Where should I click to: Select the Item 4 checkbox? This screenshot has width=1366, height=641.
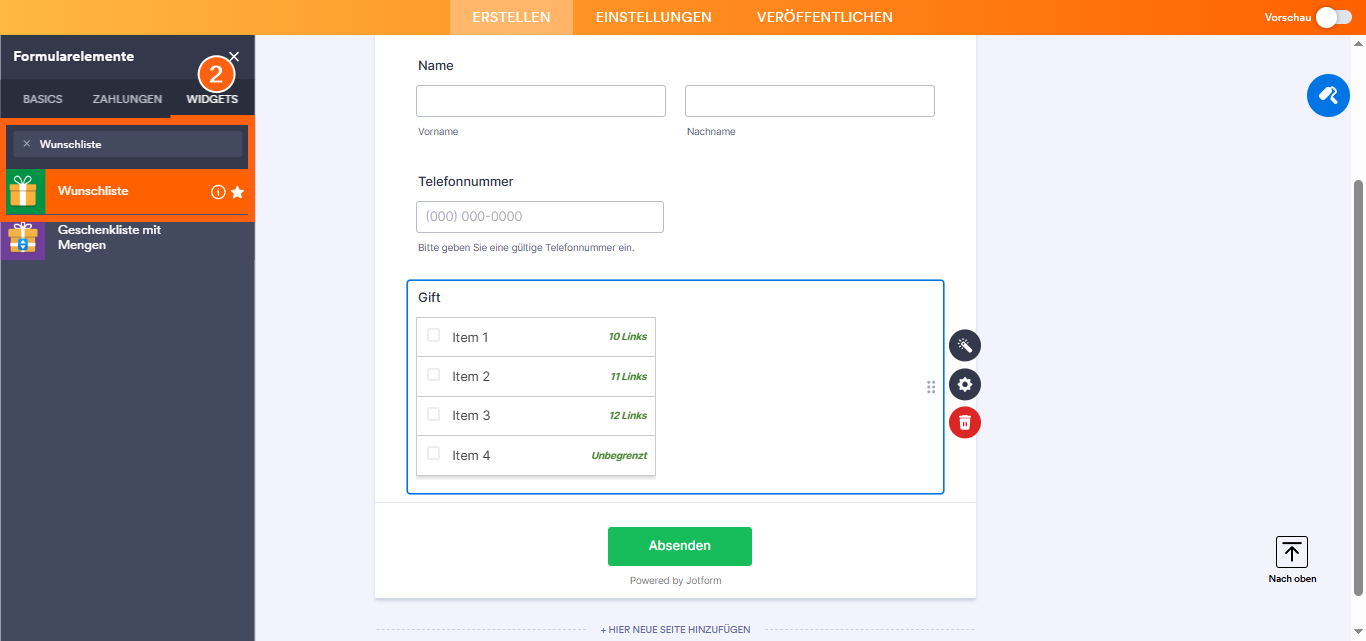point(434,454)
